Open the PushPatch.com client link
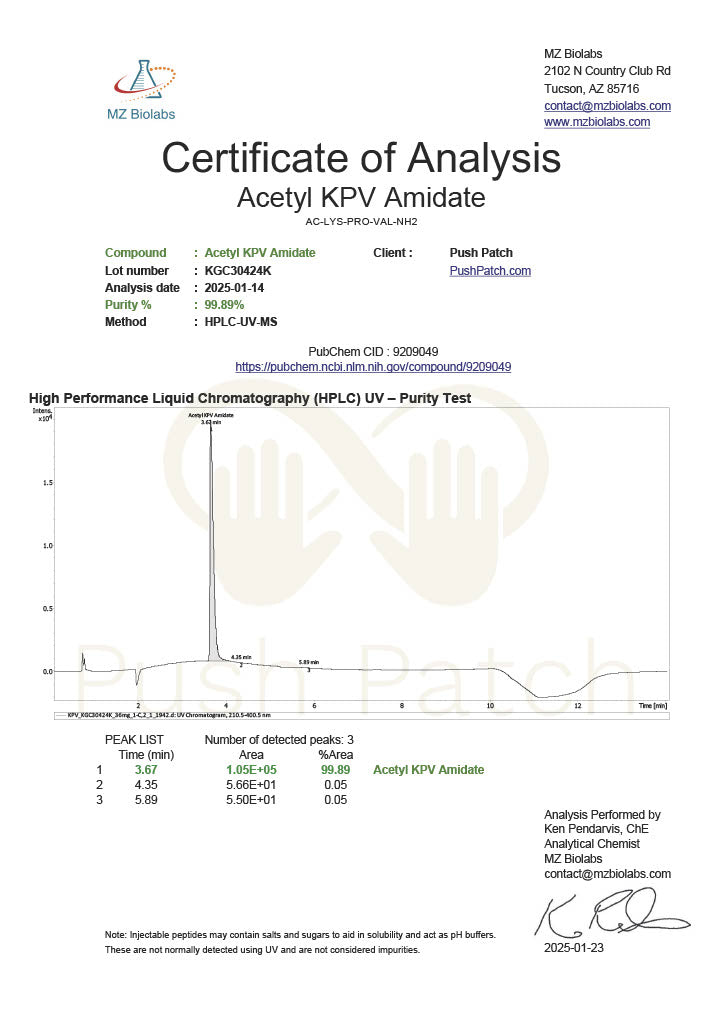723x1024 pixels. (490, 271)
